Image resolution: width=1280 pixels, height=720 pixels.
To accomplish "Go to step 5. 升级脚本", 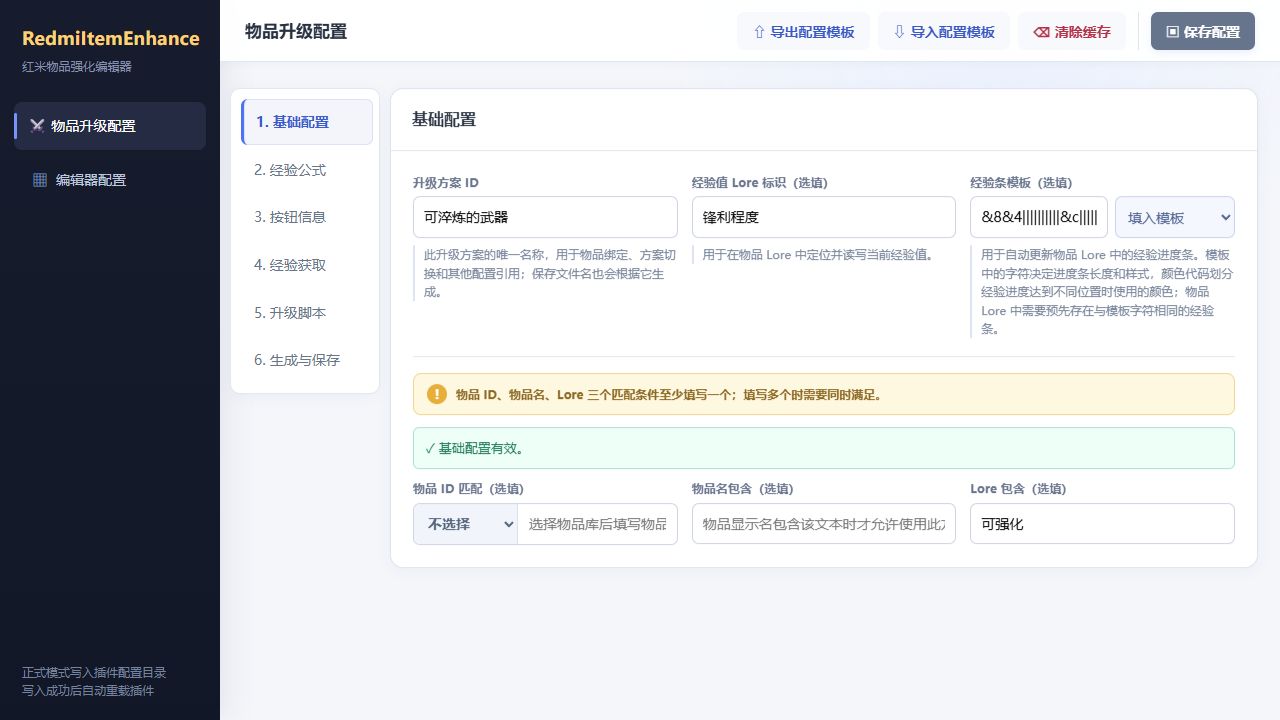I will coord(305,313).
